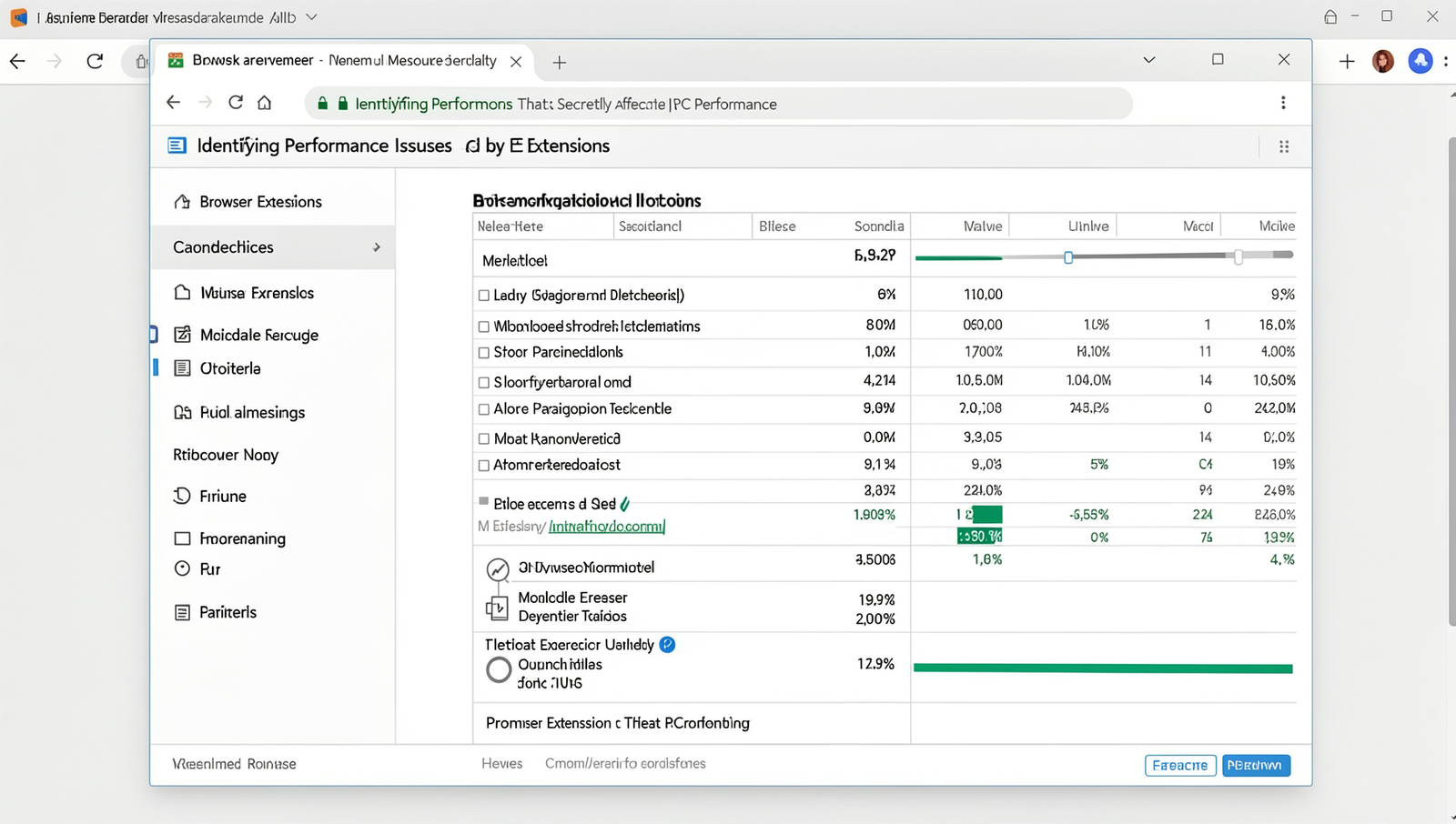
Task: Click the Muiuse Exrenslos folder icon
Action: tap(182, 293)
